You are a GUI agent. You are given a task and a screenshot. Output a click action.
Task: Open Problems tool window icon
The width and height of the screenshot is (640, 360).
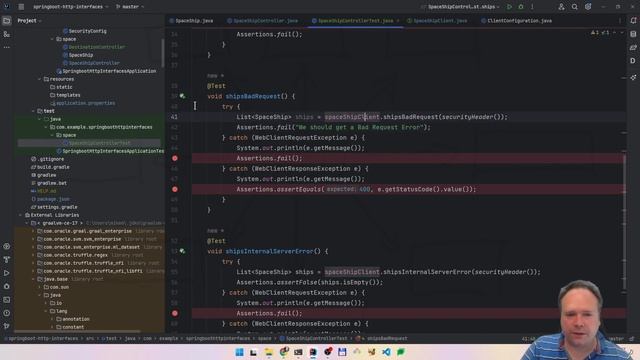click(7, 313)
